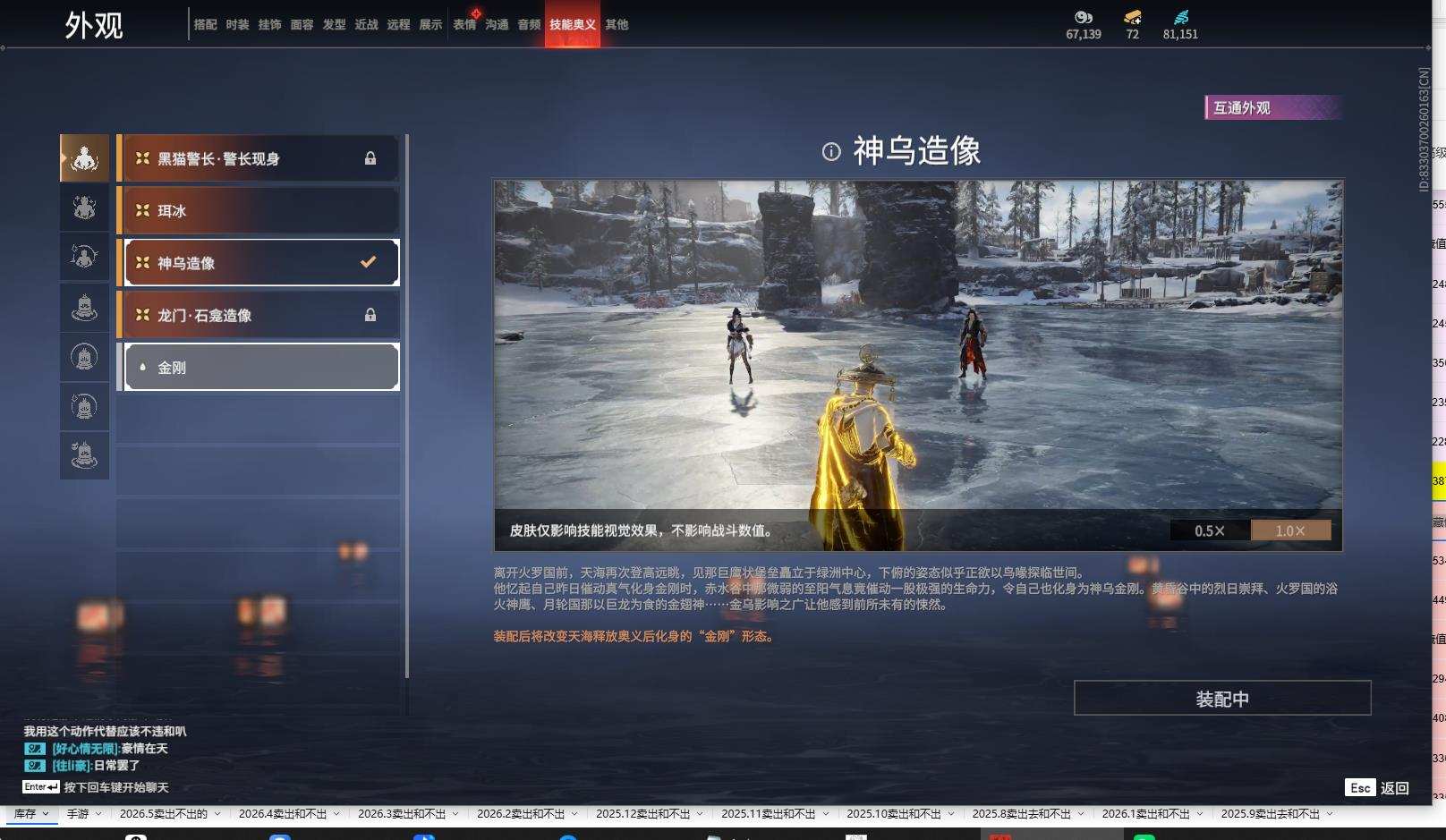Viewport: 1446px width, 840px height.
Task: Click chat player name 往ii豪
Action: pos(72,766)
